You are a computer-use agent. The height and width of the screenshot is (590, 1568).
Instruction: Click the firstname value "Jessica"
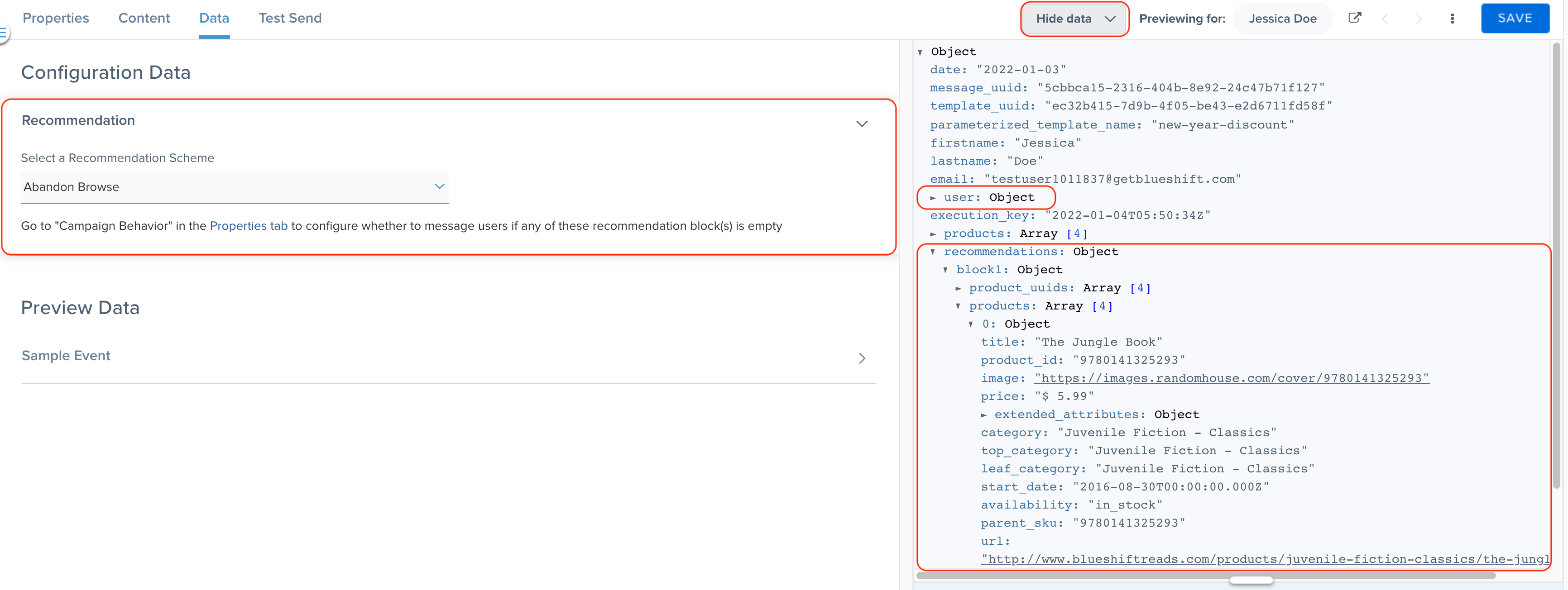click(1048, 143)
